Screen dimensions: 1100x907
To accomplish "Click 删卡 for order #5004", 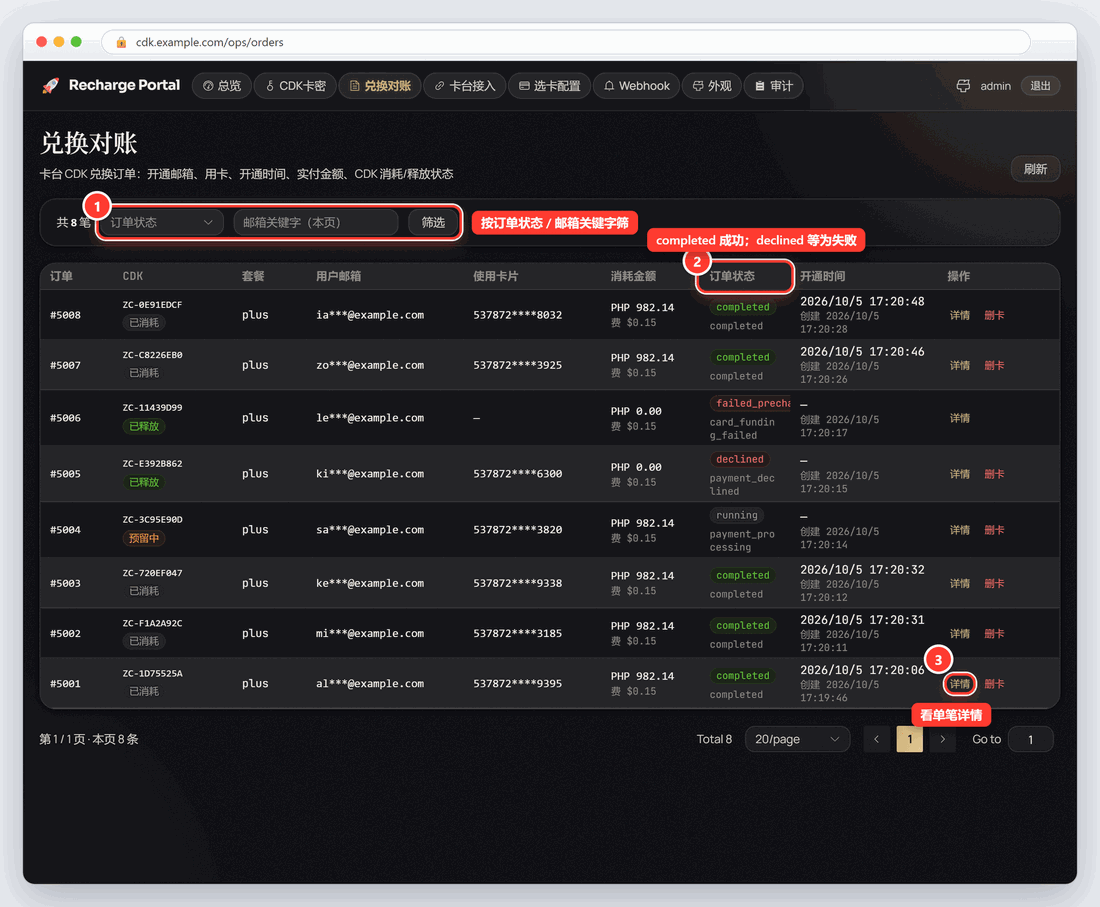I will [994, 530].
